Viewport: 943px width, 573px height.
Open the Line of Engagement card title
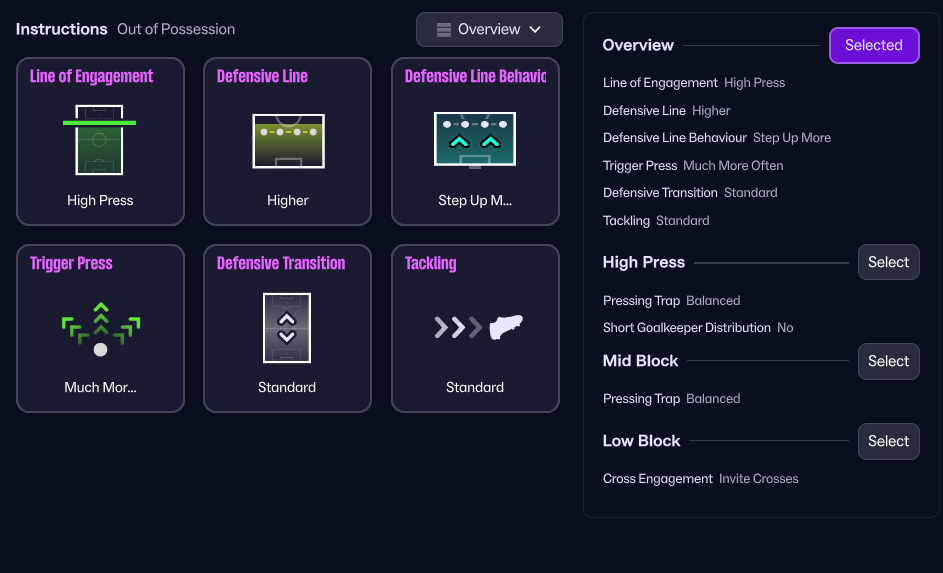92,76
